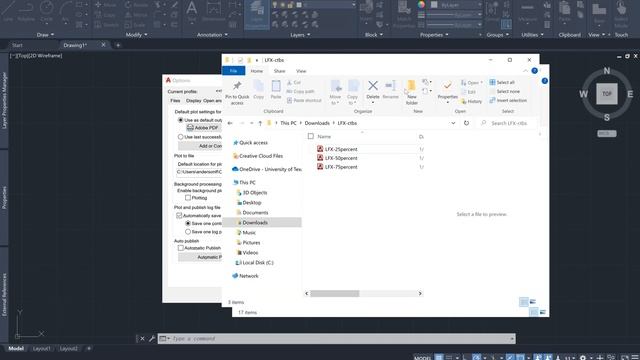Expand the Annotation panel dropdown

pos(212,35)
